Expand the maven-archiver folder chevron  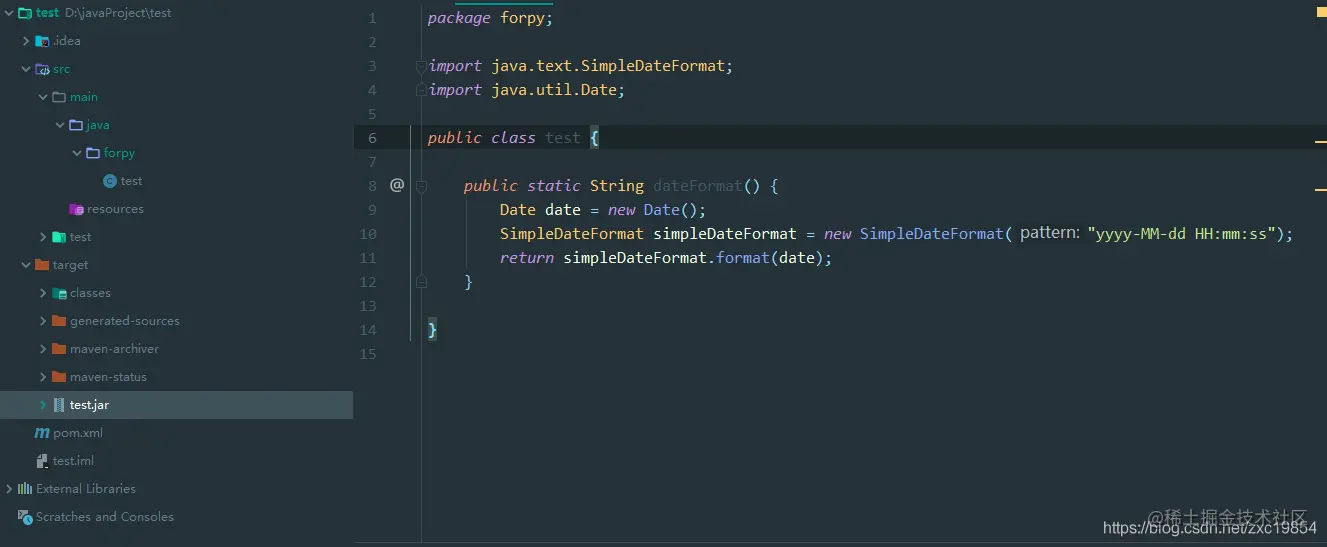[43, 349]
